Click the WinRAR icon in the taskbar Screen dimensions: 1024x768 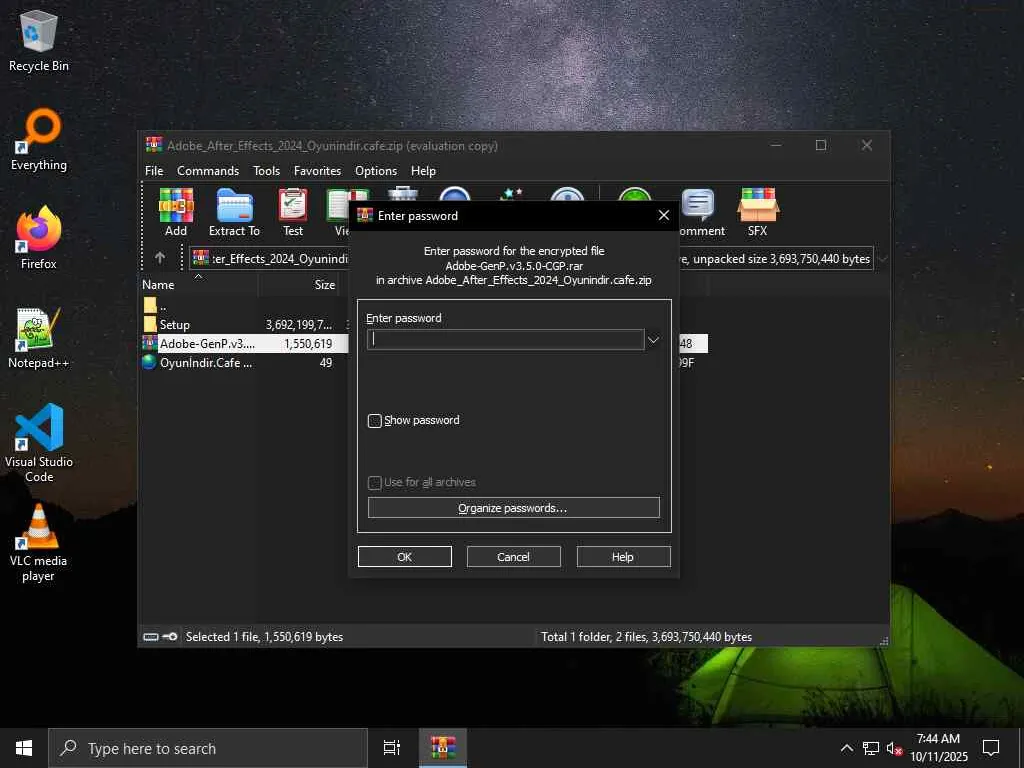click(x=443, y=748)
